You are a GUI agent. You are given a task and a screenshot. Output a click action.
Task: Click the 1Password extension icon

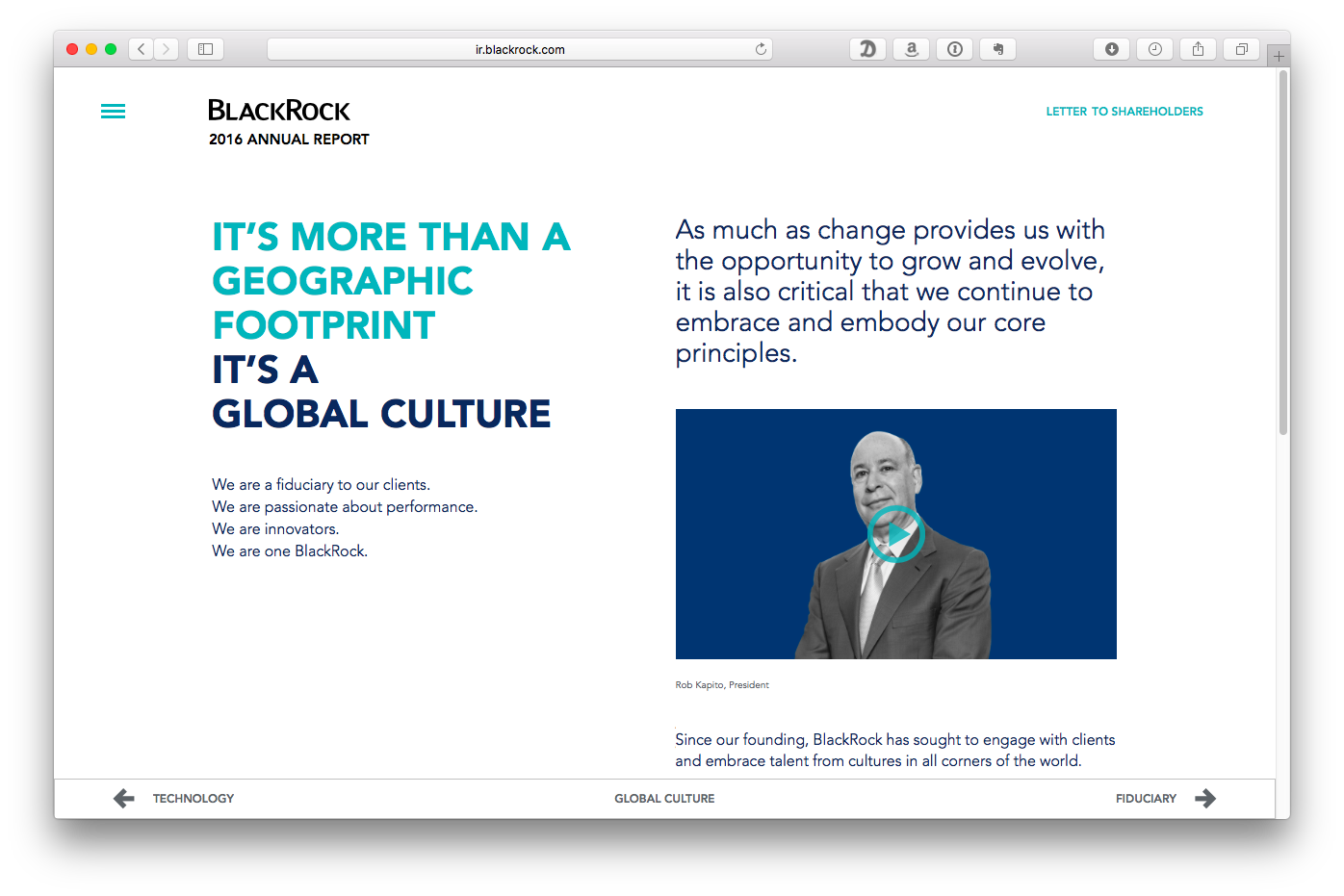click(x=954, y=49)
